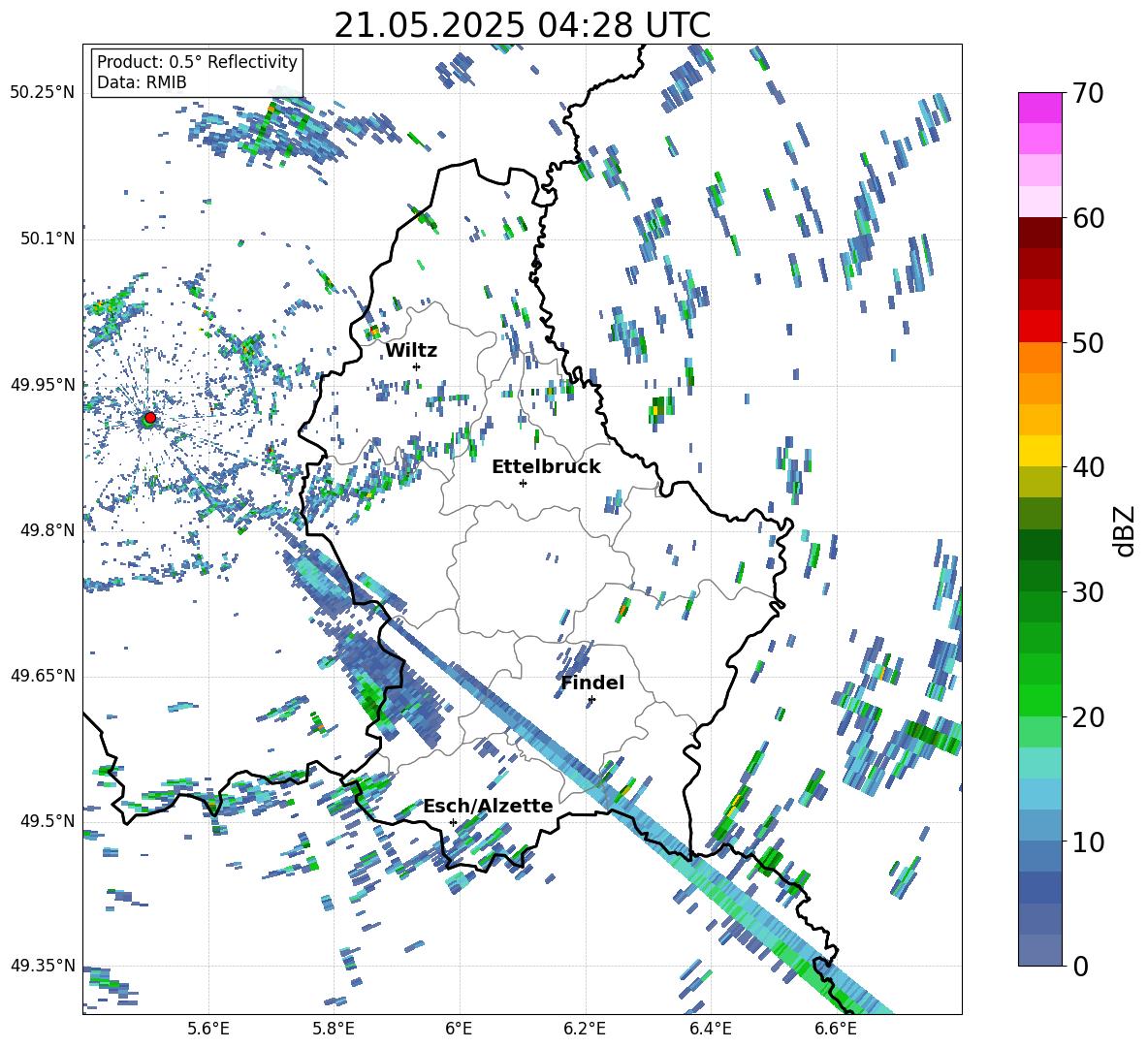The width and height of the screenshot is (1148, 1048).
Task: Click the 49.8°N latitude label
Action: 48,530
